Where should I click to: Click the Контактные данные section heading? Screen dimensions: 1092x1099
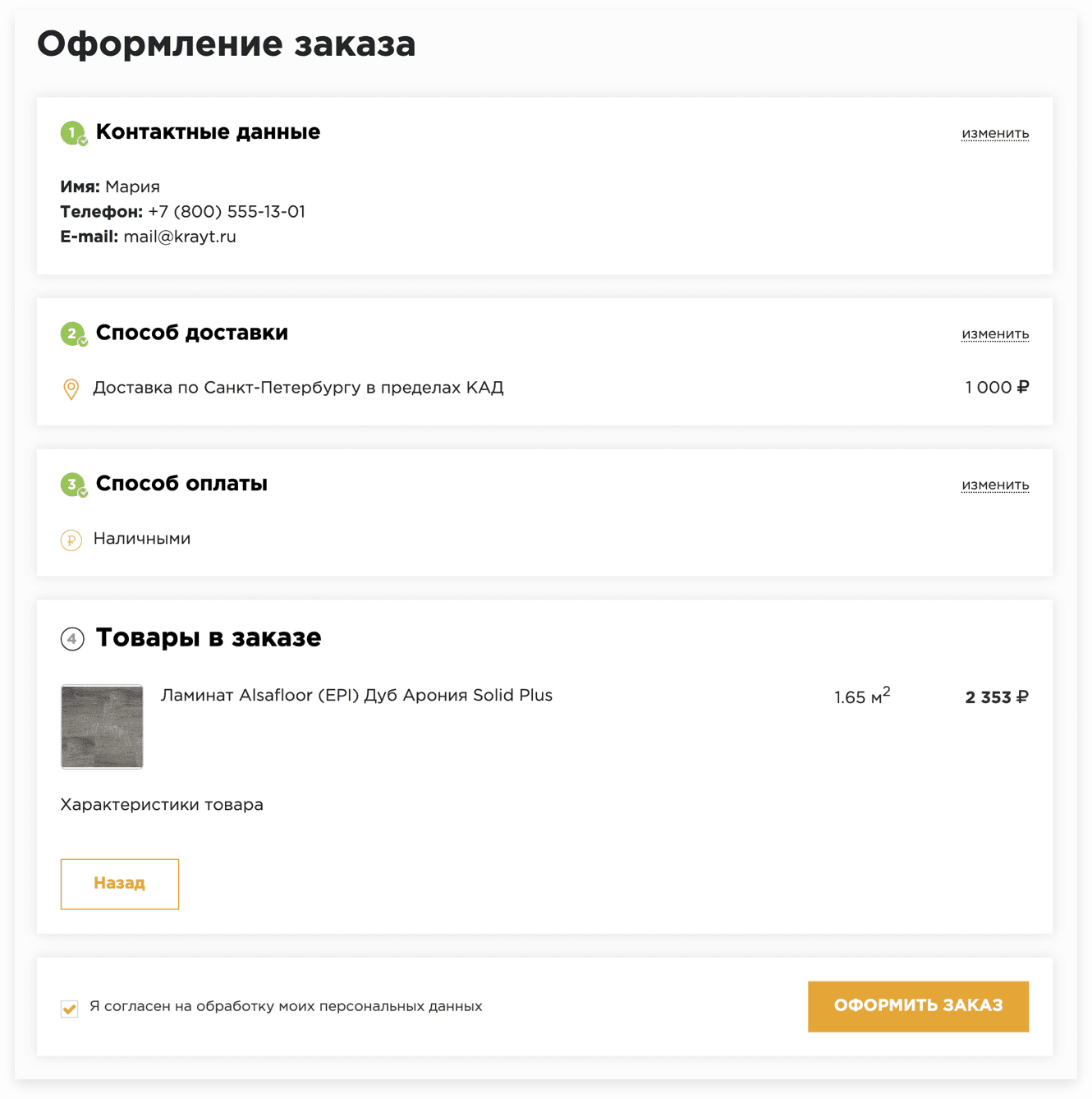click(208, 132)
